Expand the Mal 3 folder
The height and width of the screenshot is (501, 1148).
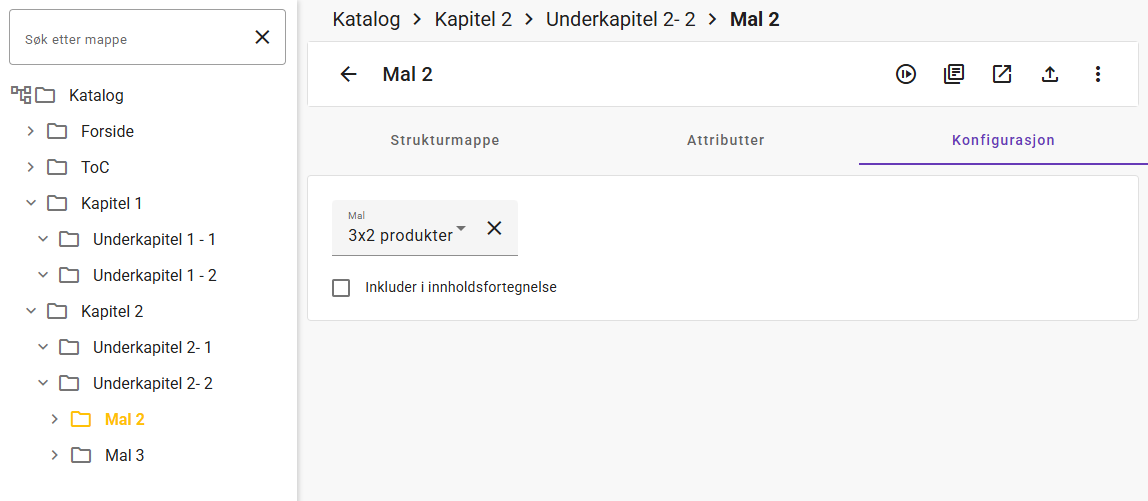click(55, 455)
